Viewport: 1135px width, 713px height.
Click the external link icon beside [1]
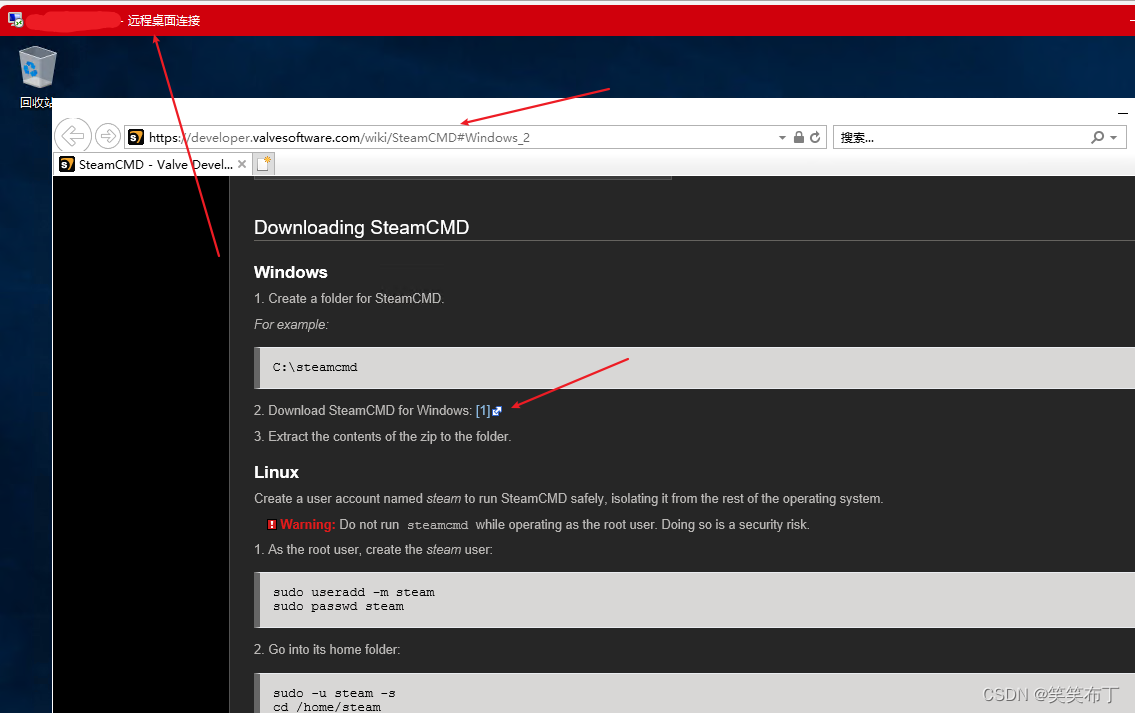(x=497, y=411)
